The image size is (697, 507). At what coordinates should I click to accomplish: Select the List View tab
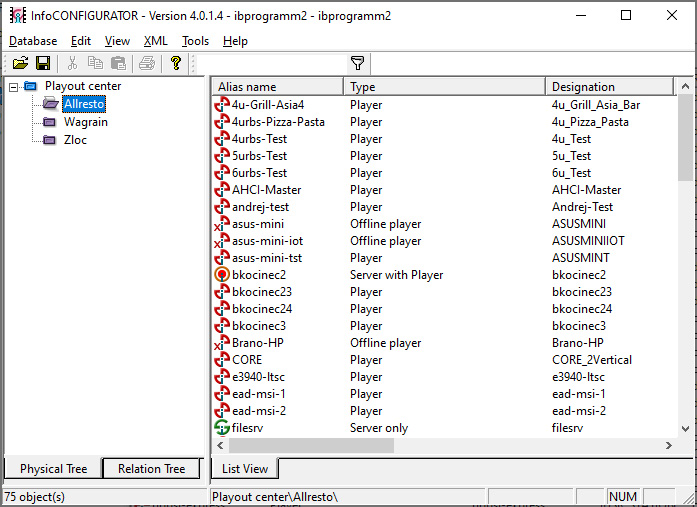pos(245,468)
